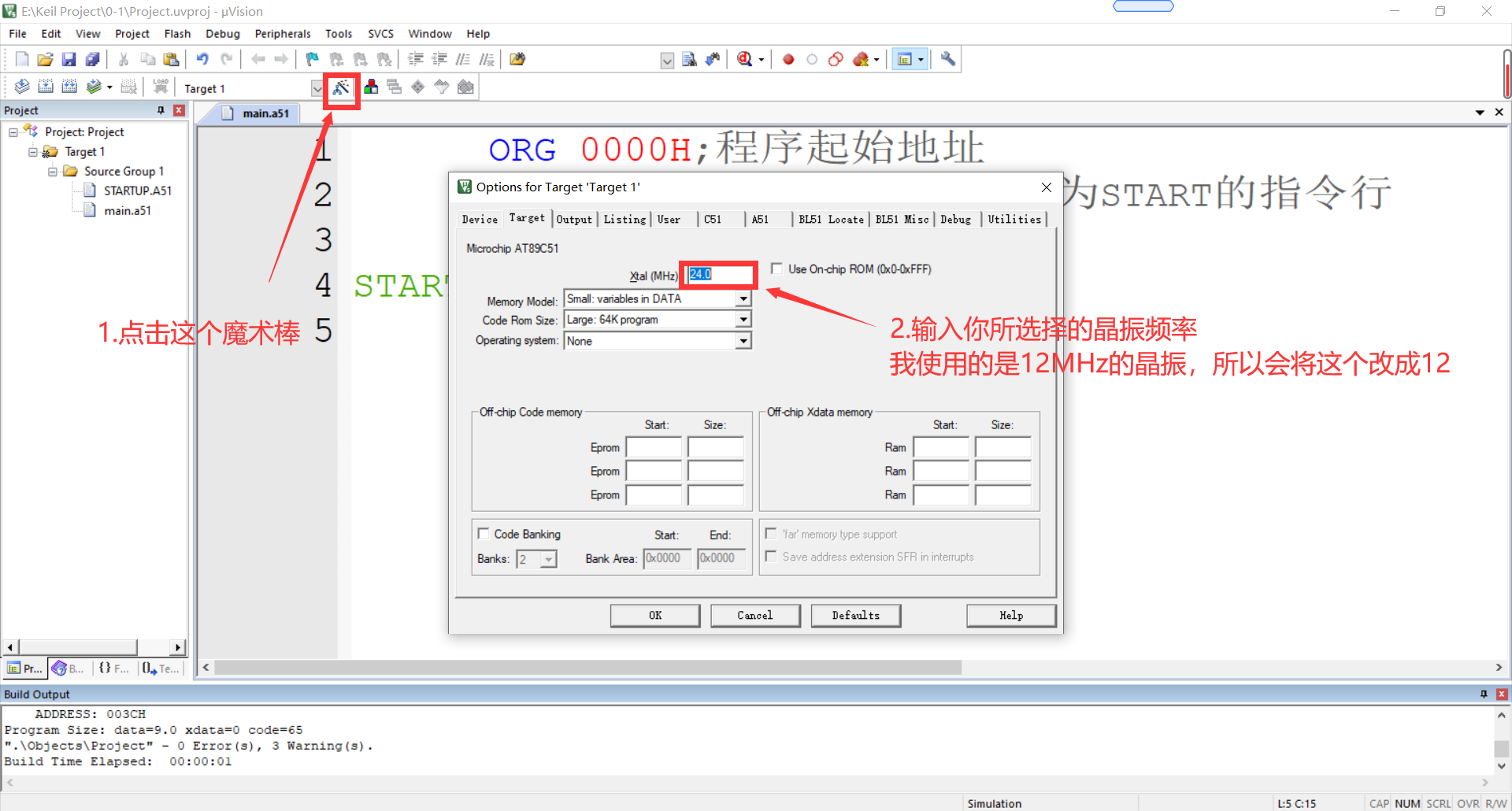
Task: Open the Banks count dropdown
Action: [549, 559]
